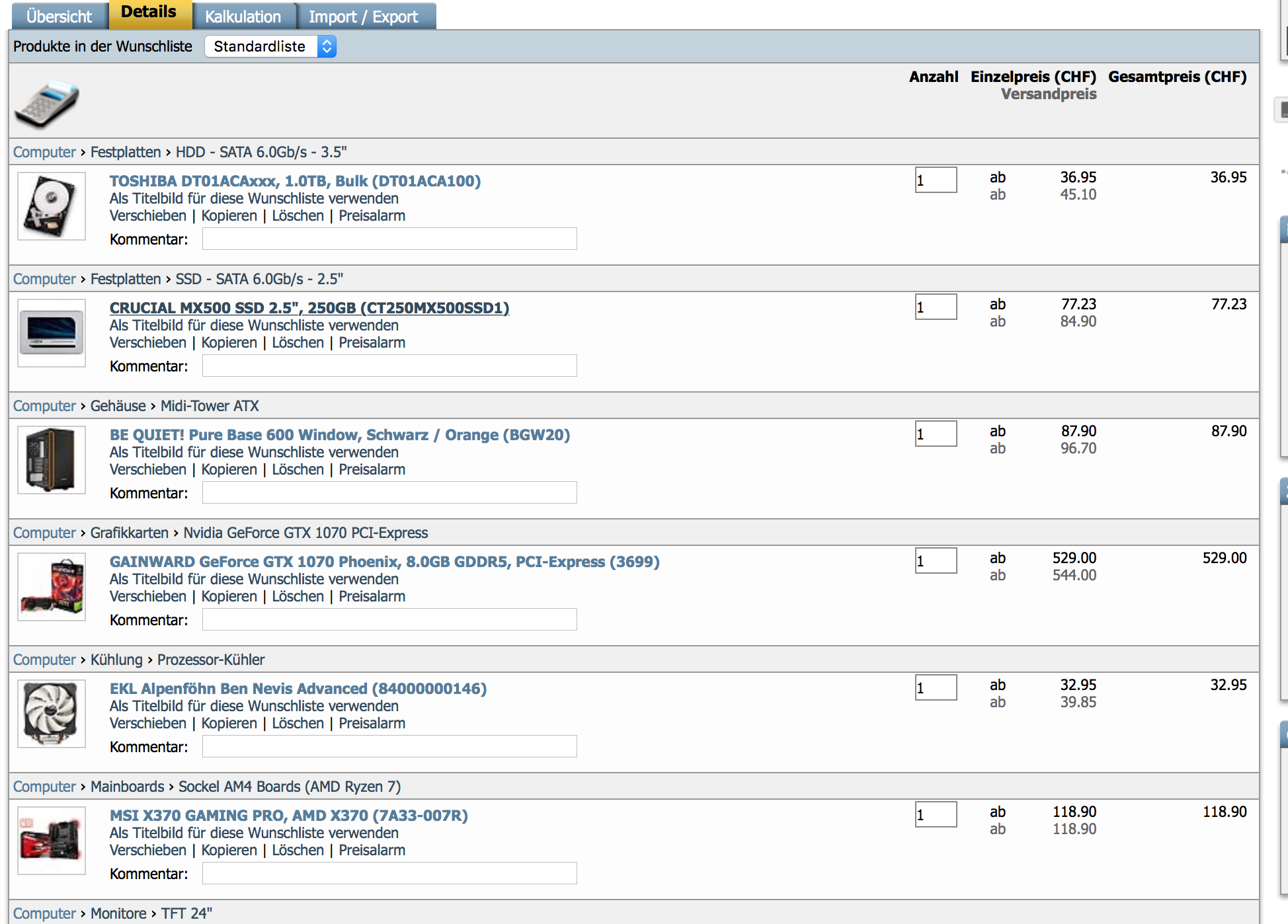Open GAINWARD GeForce GTX 1070 Phoenix link
Screen dimensions: 1288x924
pyautogui.click(x=385, y=562)
